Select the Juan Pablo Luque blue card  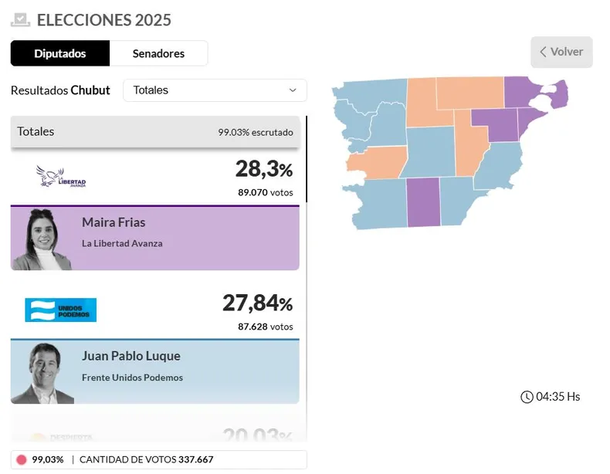(185, 371)
